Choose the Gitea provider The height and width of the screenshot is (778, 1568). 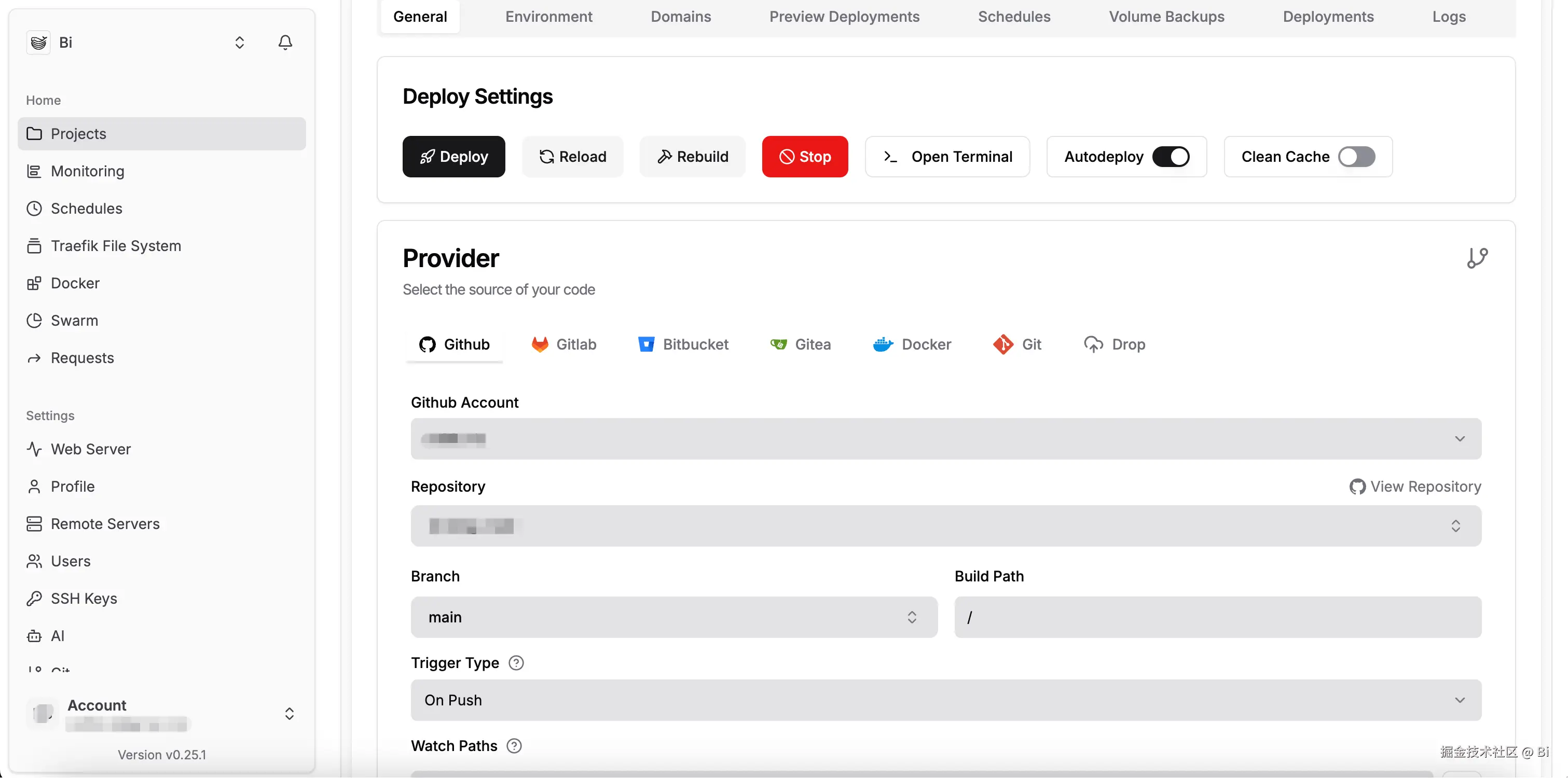point(800,344)
